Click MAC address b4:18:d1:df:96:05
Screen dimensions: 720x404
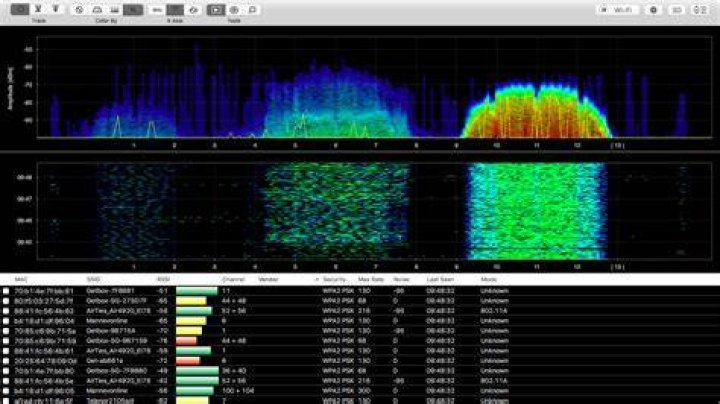point(44,391)
